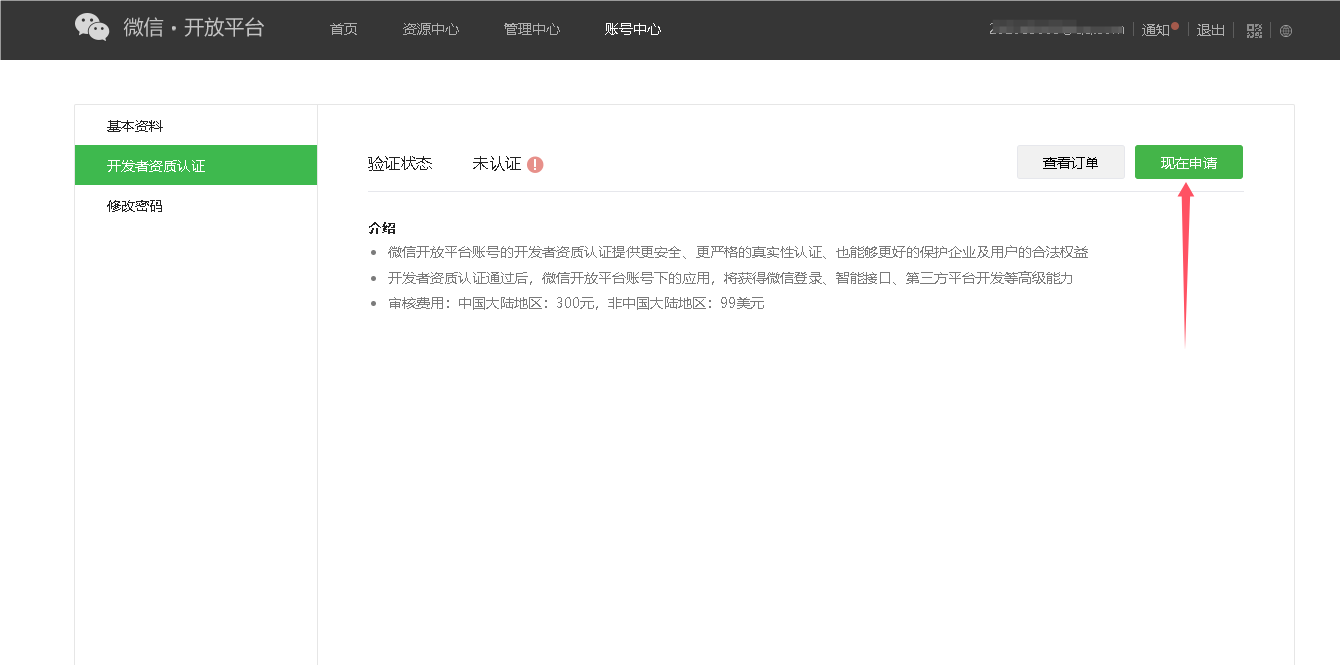The height and width of the screenshot is (665, 1340).
Task: Open 管理中心 in the top navigation
Action: [532, 29]
